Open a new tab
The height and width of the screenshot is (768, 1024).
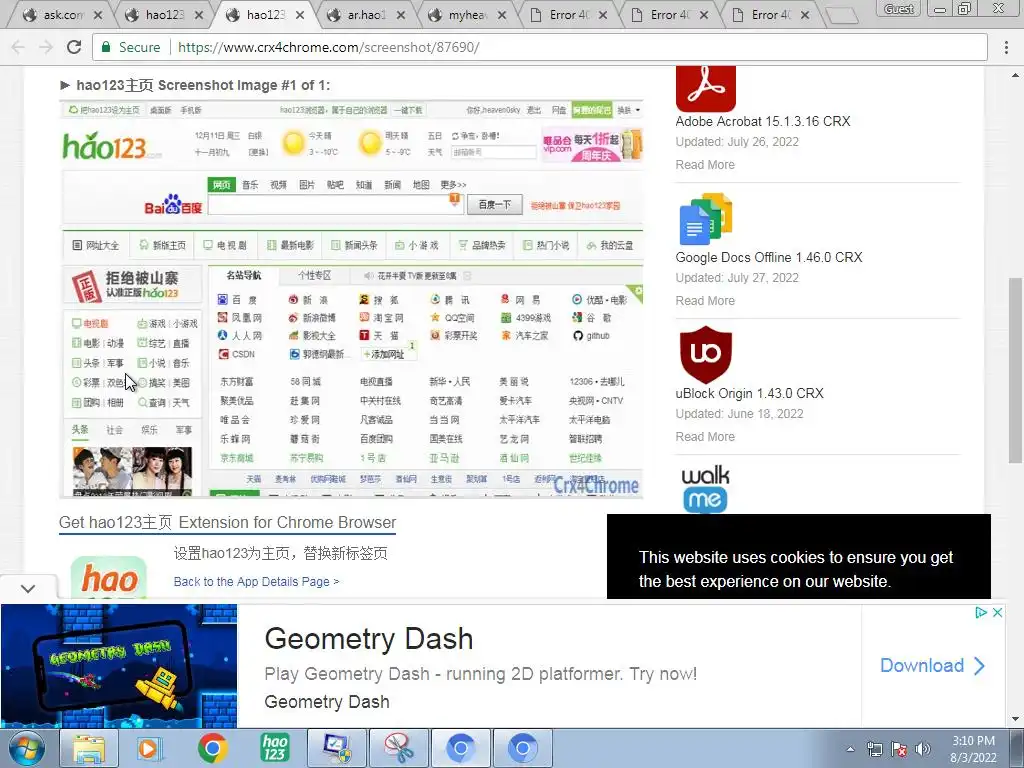point(841,15)
